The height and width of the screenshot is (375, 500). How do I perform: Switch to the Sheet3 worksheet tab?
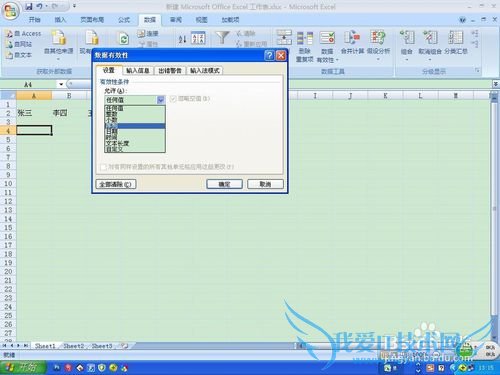(102, 346)
